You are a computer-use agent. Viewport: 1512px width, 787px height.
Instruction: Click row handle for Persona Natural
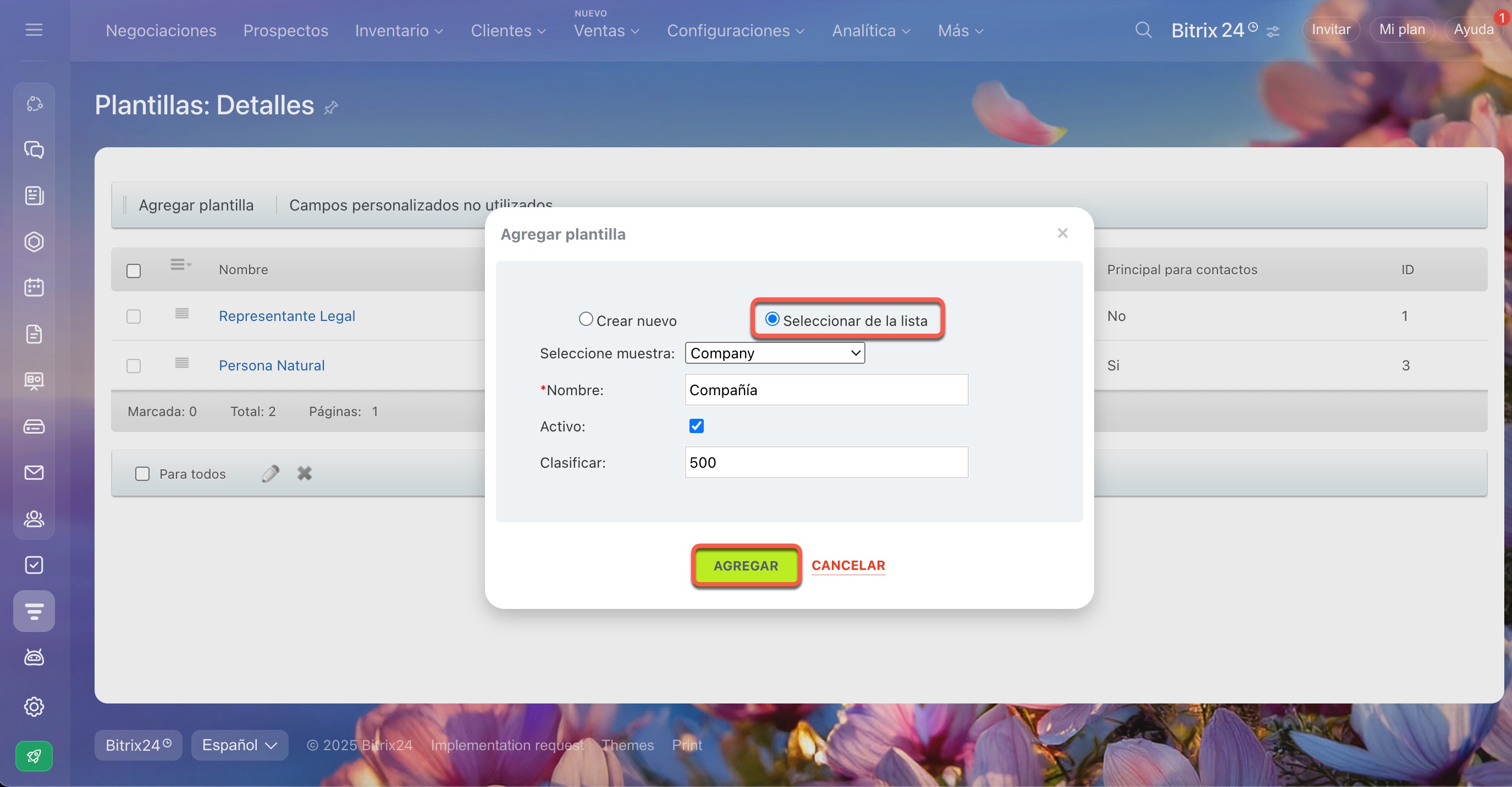pos(182,363)
